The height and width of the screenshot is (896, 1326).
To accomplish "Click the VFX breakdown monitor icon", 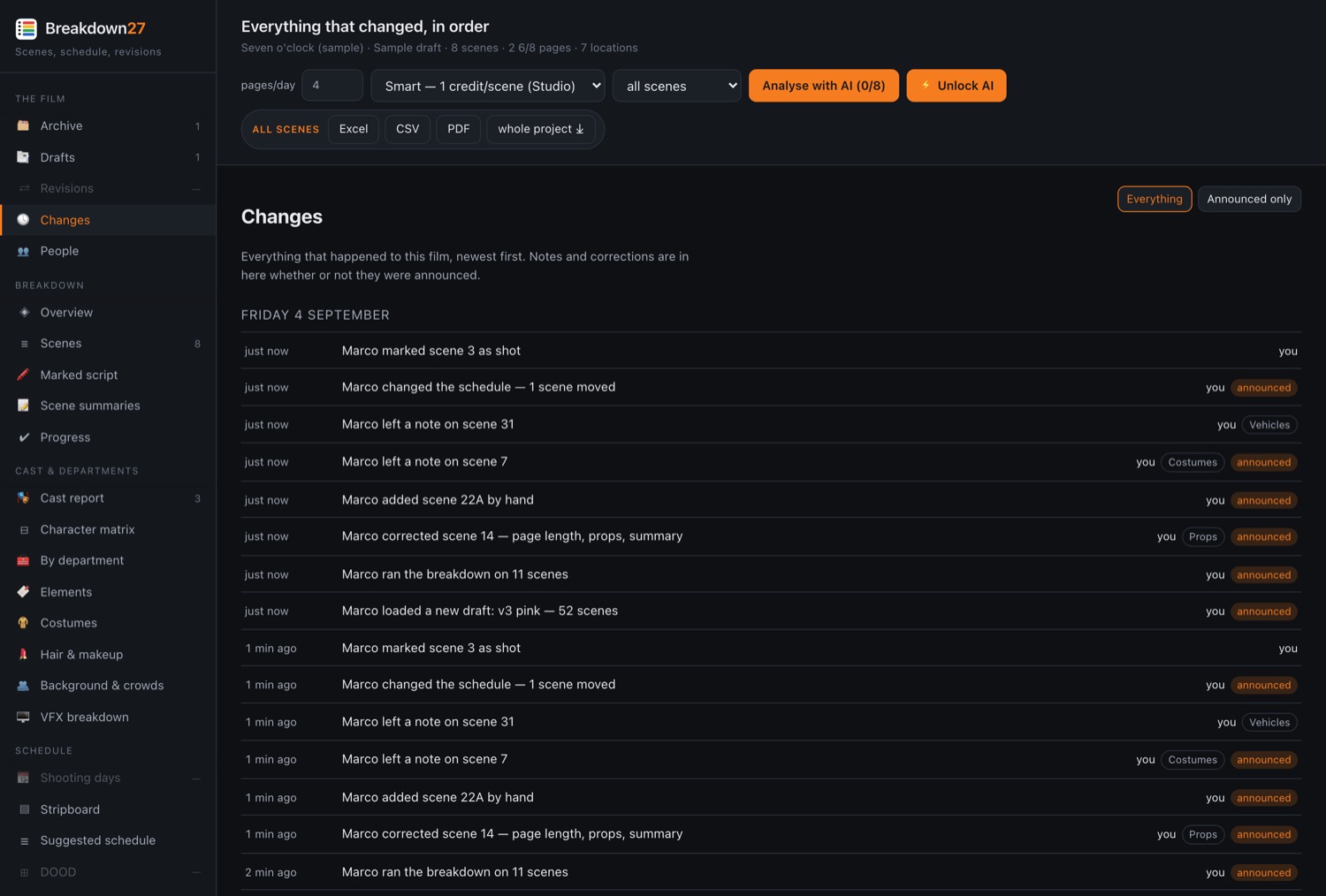I will 24,717.
